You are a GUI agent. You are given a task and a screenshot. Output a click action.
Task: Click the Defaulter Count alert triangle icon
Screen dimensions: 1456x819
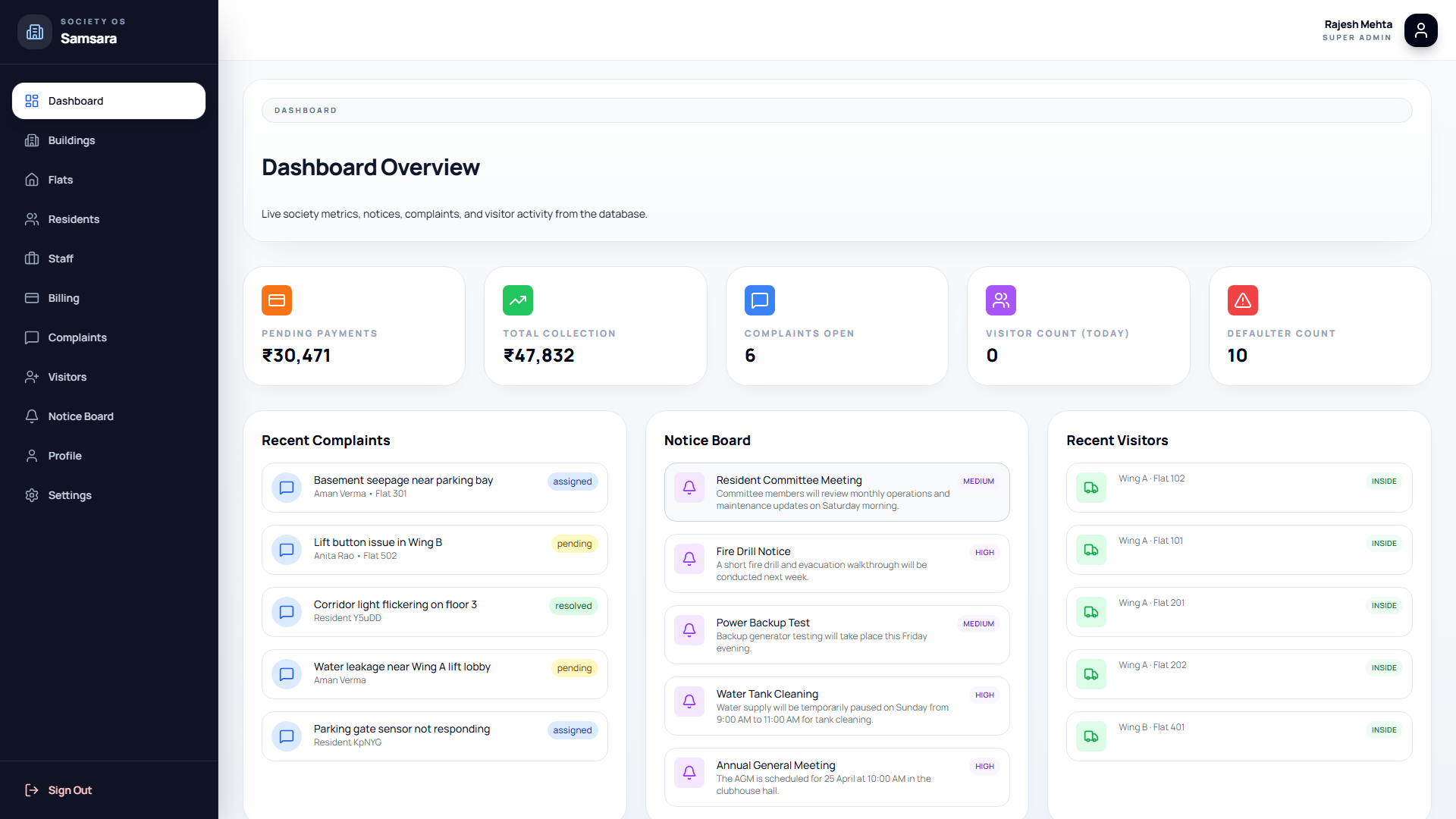(1241, 300)
